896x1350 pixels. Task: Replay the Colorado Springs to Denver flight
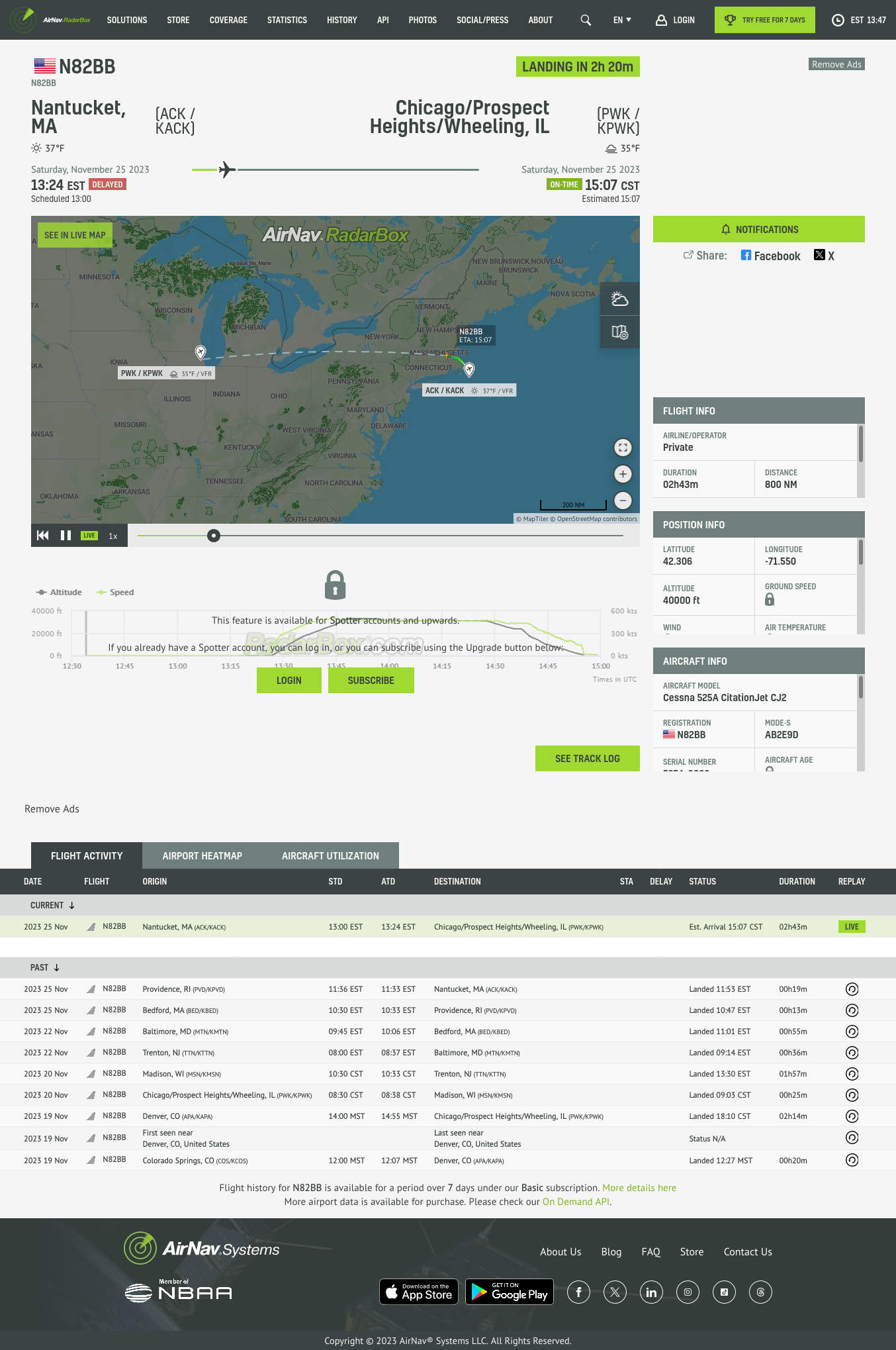(852, 1160)
